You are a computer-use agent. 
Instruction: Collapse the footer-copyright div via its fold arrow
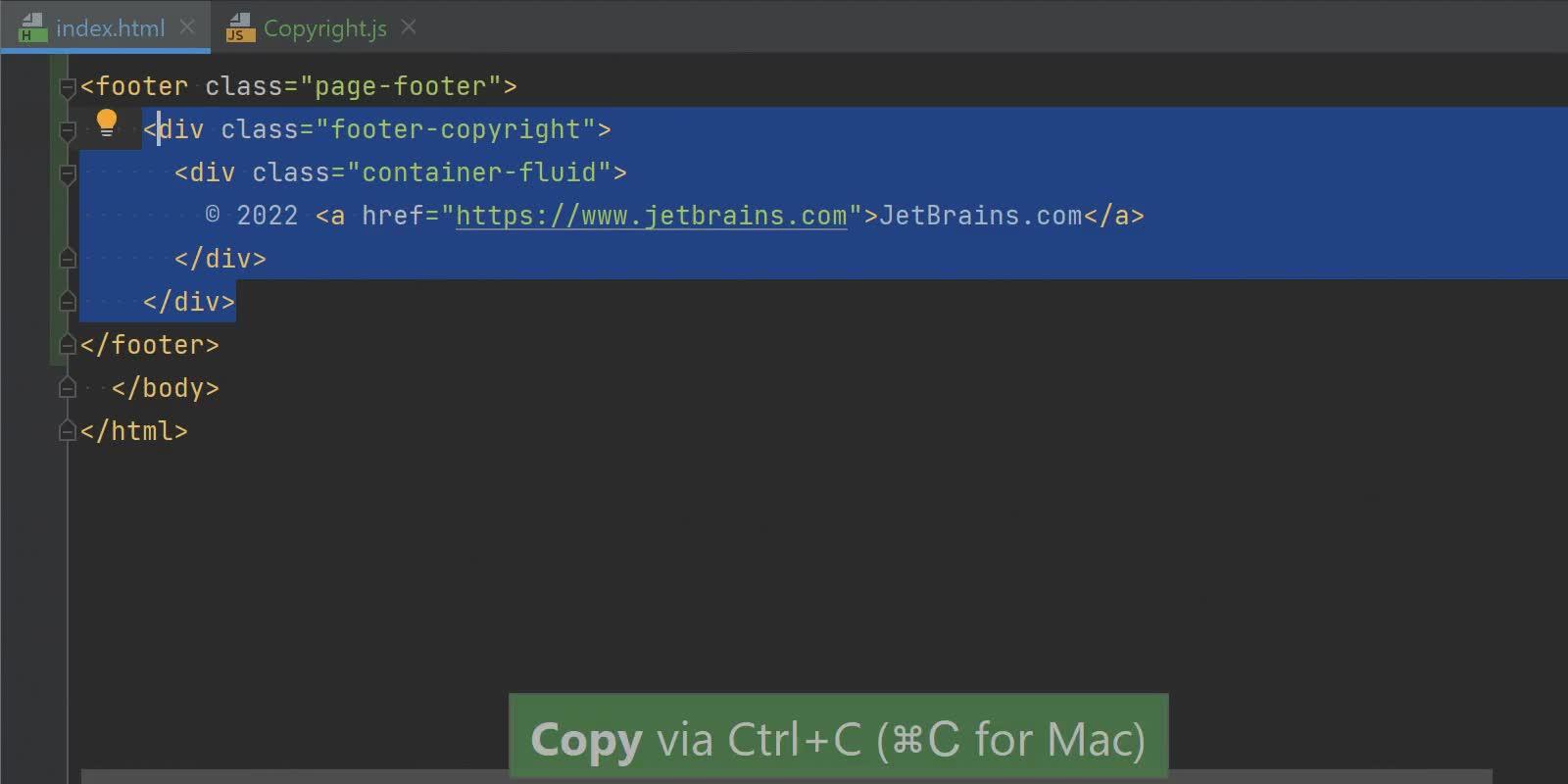[x=67, y=130]
